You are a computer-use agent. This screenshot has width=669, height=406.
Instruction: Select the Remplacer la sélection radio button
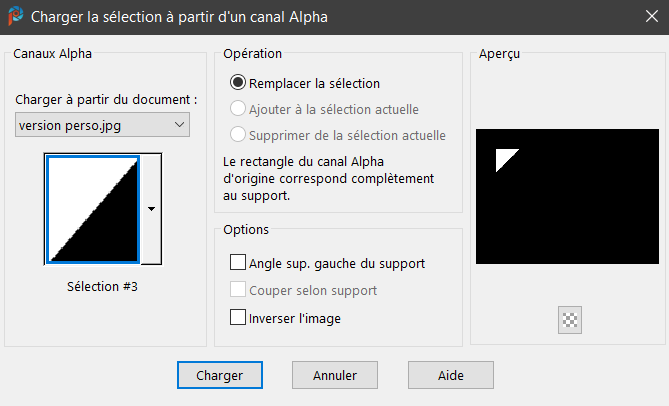pyautogui.click(x=238, y=83)
